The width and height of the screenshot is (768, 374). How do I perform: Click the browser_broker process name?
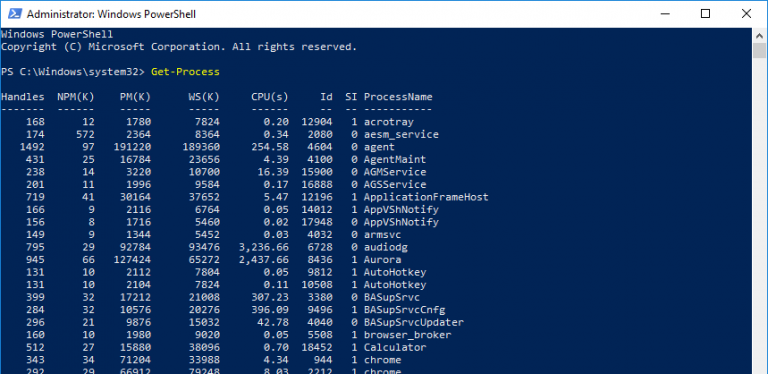pyautogui.click(x=407, y=335)
